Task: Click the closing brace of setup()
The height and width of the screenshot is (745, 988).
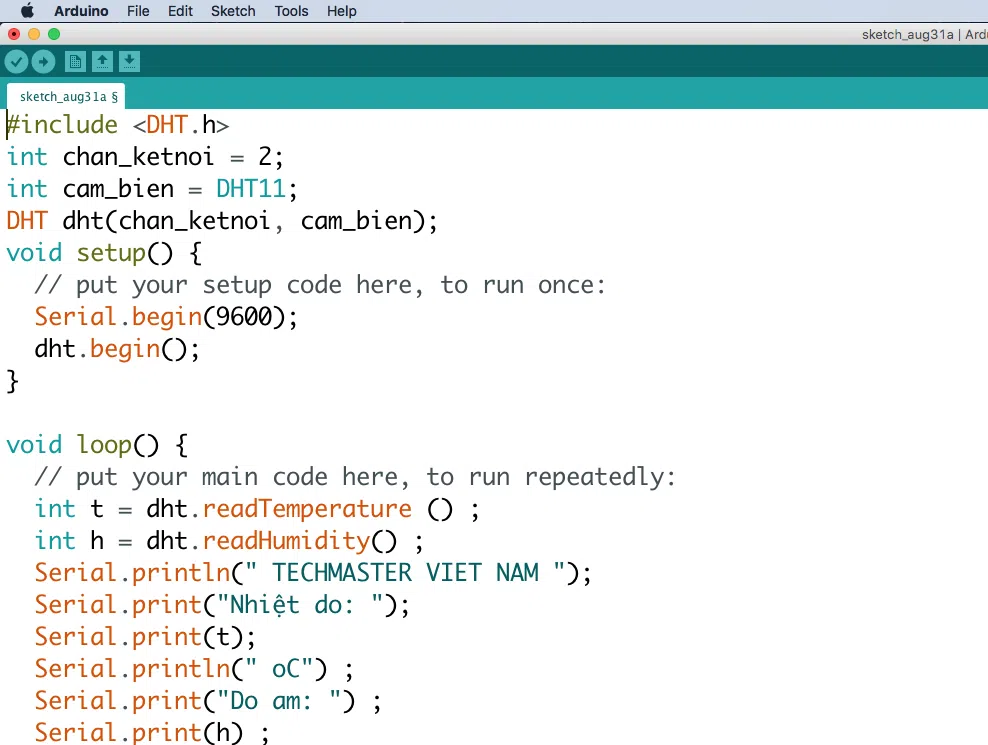Action: point(13,381)
